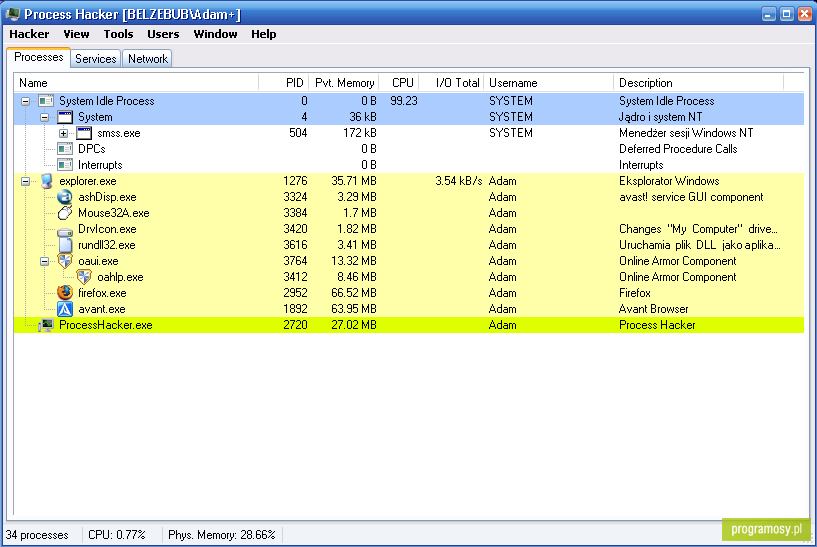Maximize the Process Hacker window
The height and width of the screenshot is (547, 817).
tap(787, 14)
